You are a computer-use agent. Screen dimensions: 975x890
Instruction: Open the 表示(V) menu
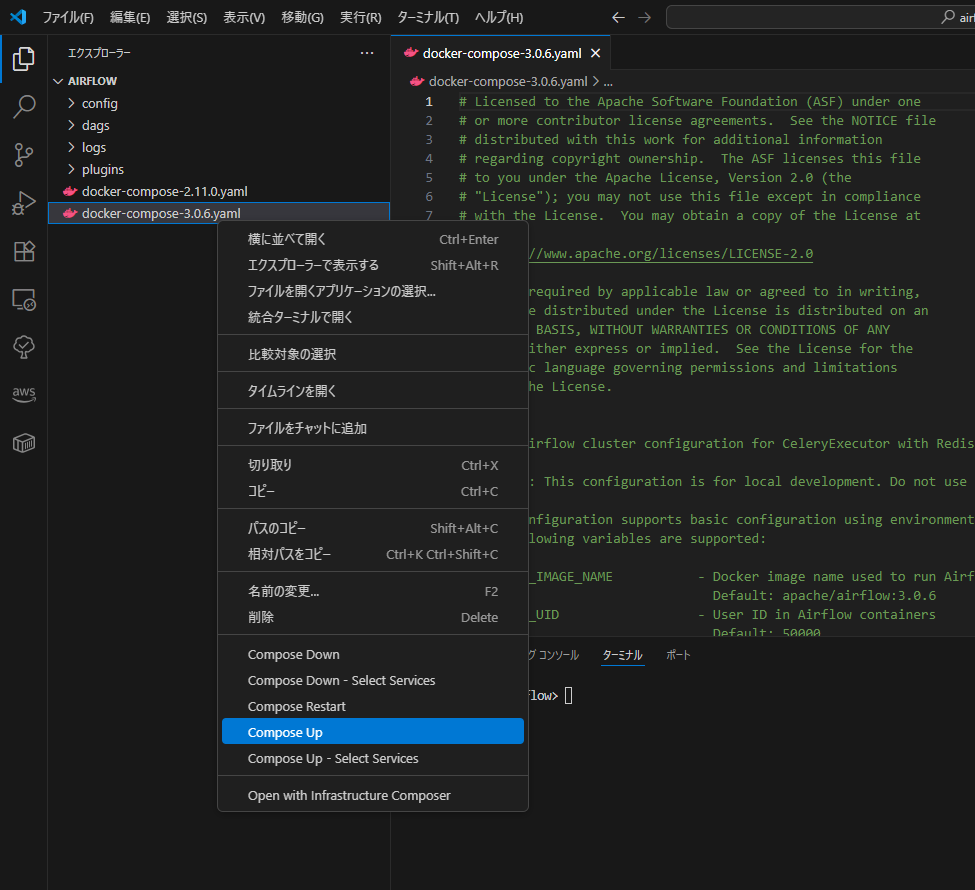pyautogui.click(x=244, y=17)
